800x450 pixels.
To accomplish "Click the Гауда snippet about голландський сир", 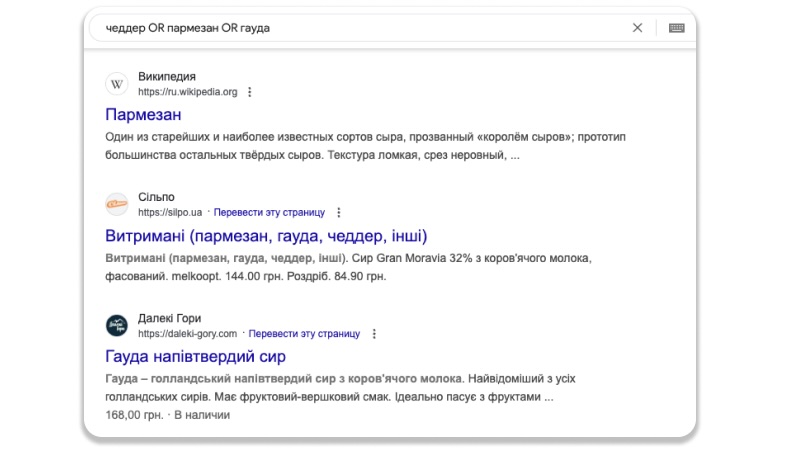I will point(340,388).
